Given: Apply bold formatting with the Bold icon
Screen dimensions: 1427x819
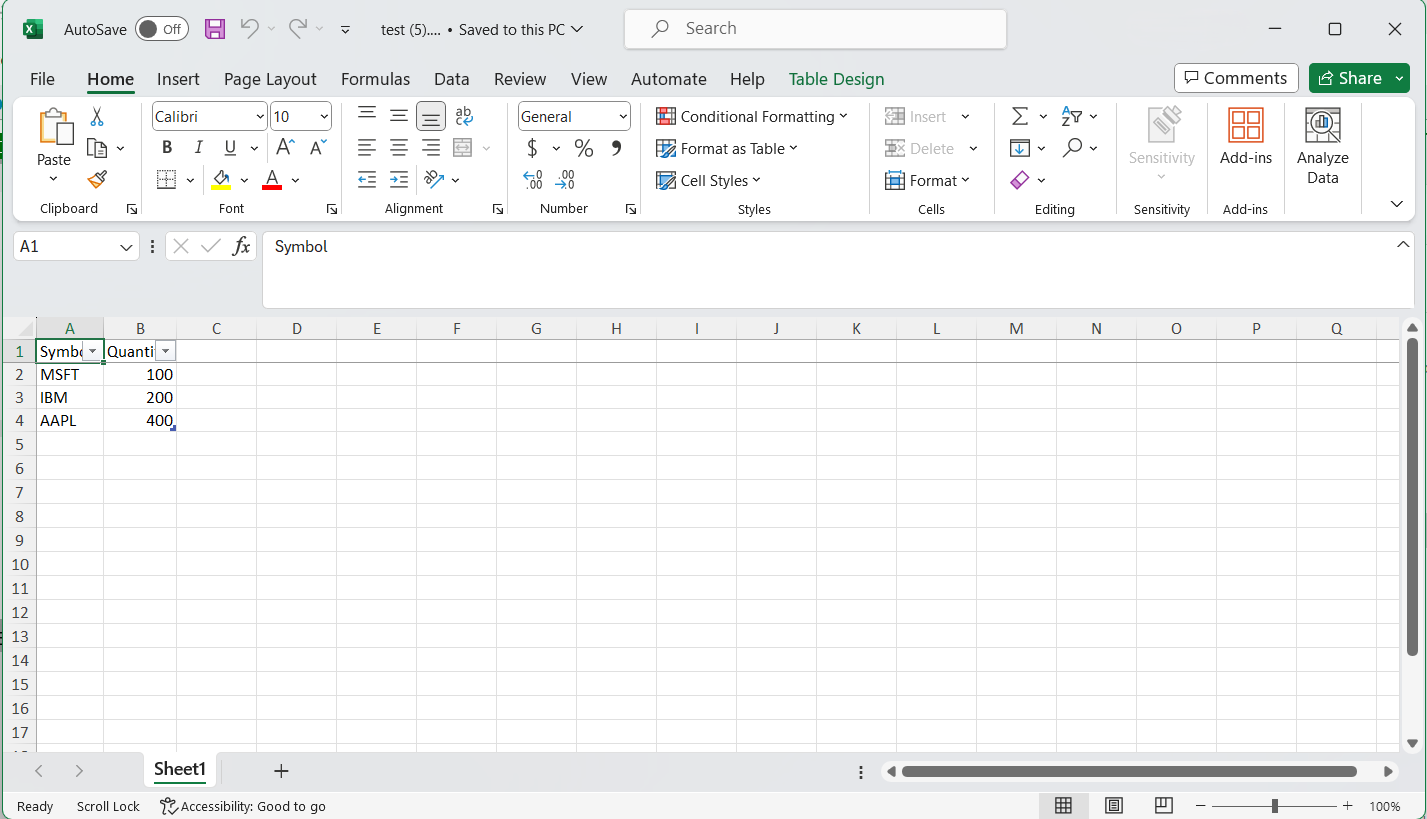Looking at the screenshot, I should [x=166, y=147].
